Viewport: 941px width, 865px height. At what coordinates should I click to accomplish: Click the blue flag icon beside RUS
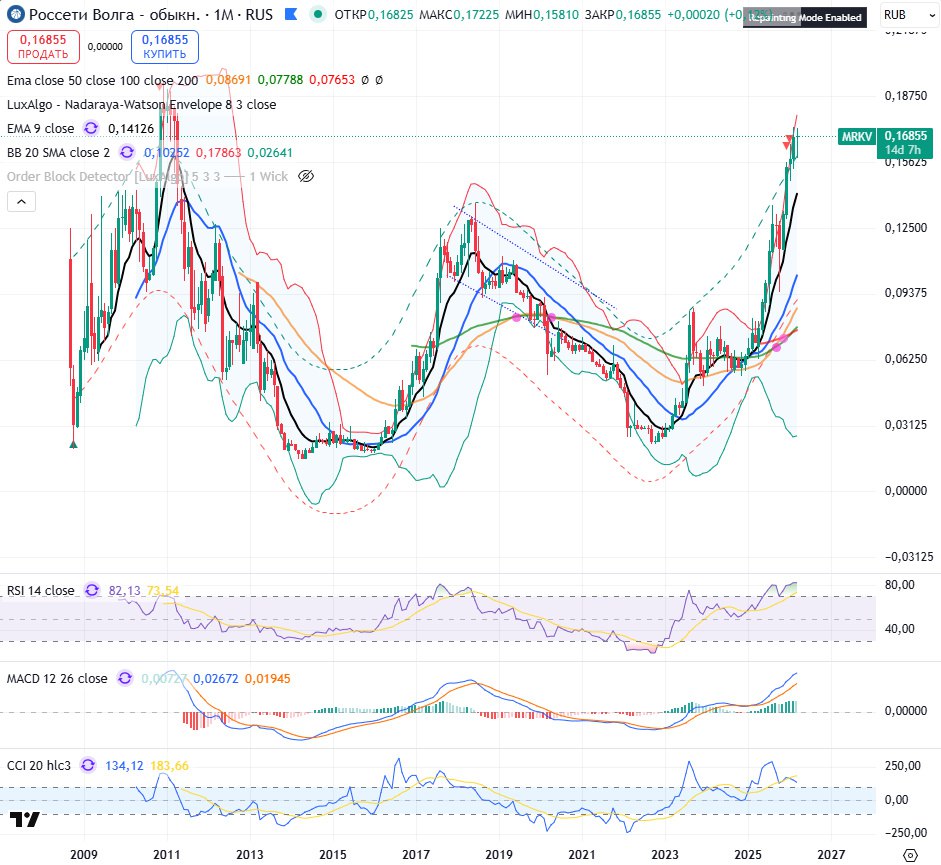point(291,16)
